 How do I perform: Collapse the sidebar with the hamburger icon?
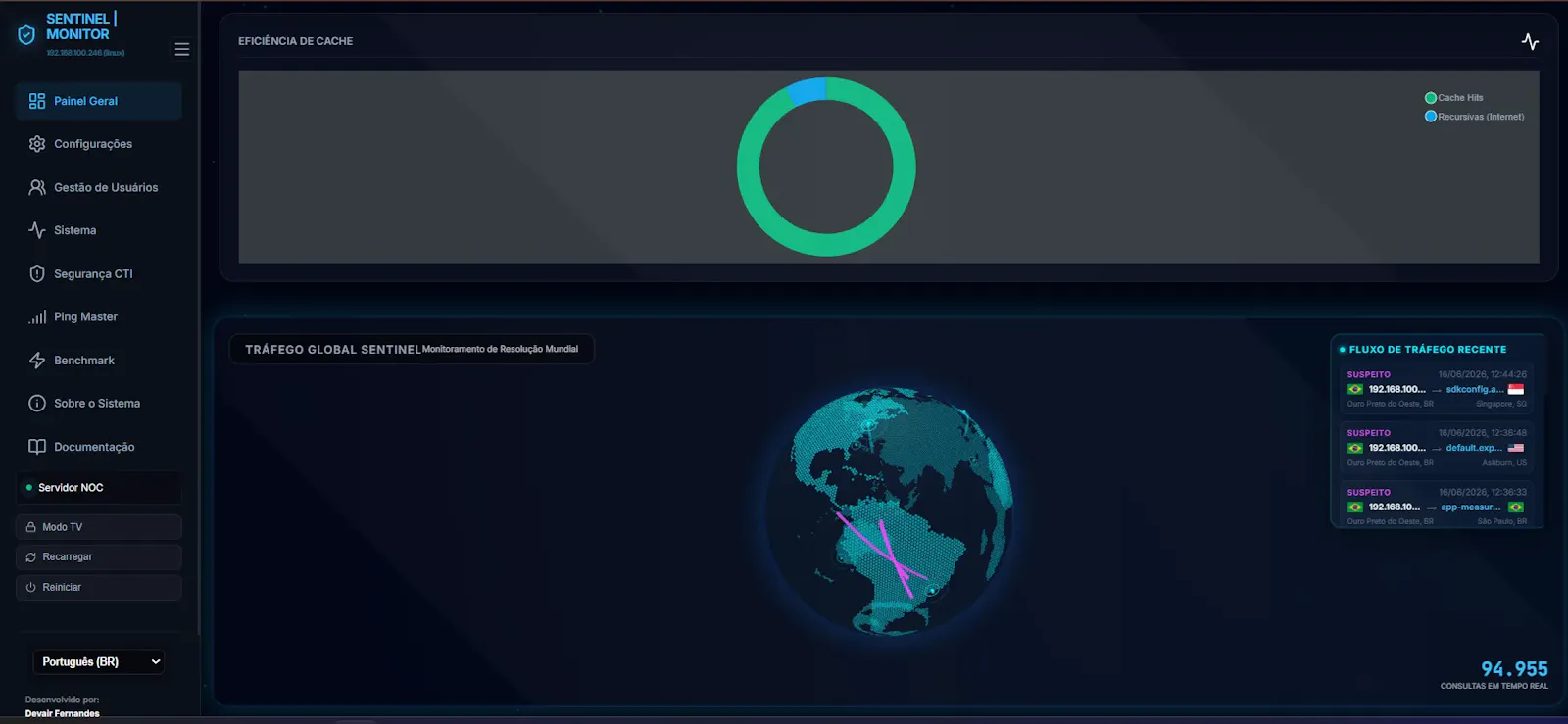[x=182, y=49]
